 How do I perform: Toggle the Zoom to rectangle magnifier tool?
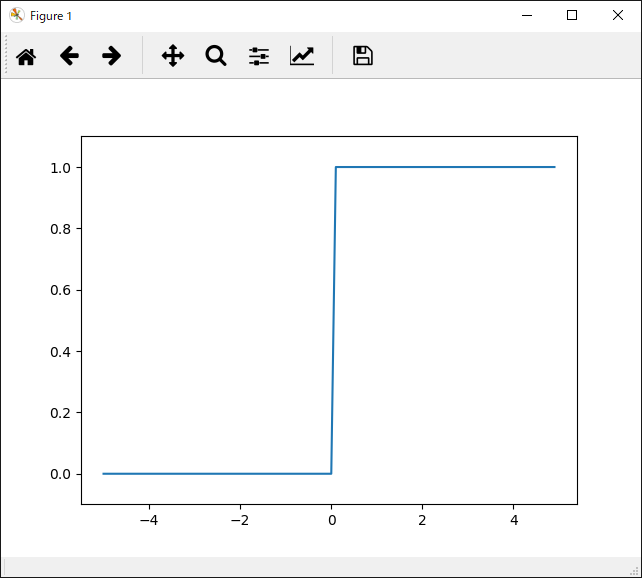216,56
